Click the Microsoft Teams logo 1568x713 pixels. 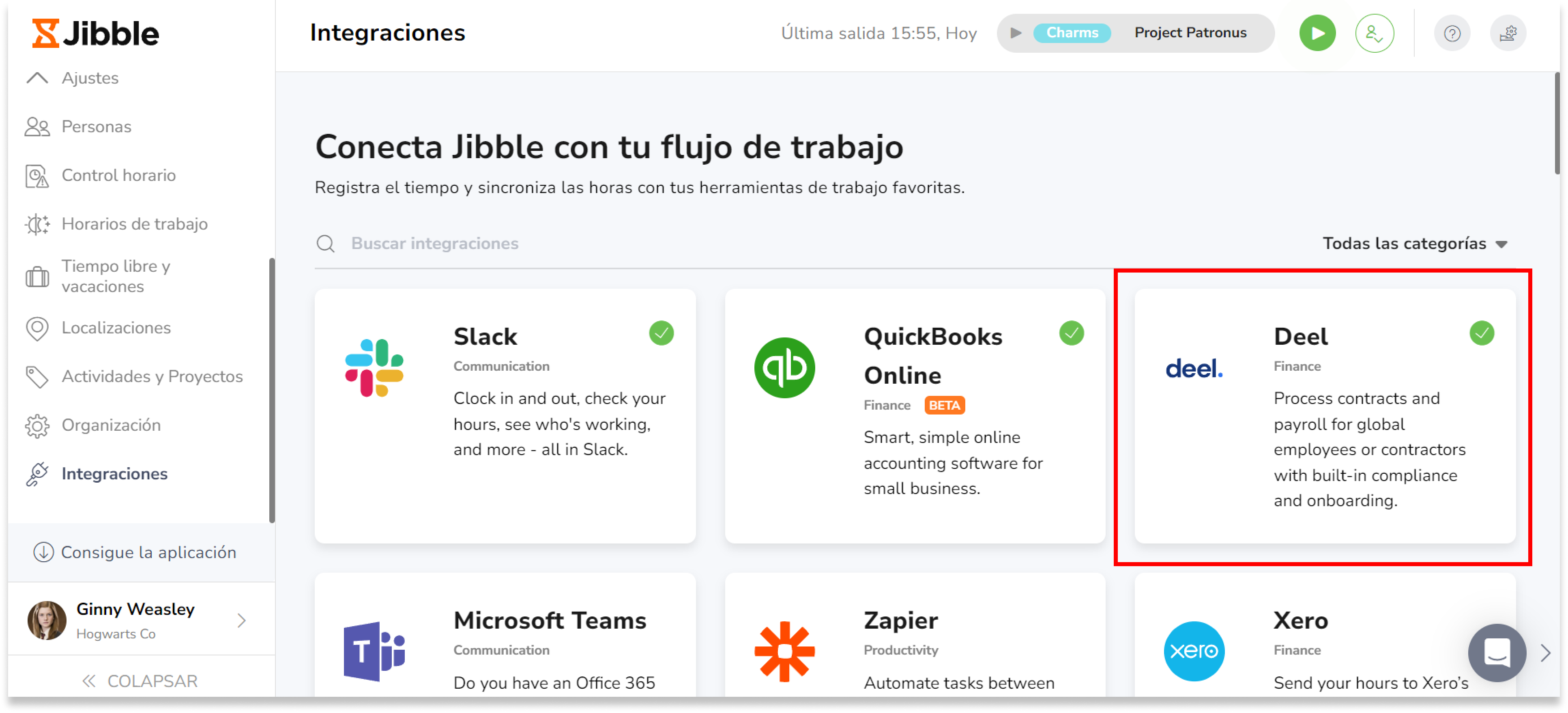click(374, 651)
